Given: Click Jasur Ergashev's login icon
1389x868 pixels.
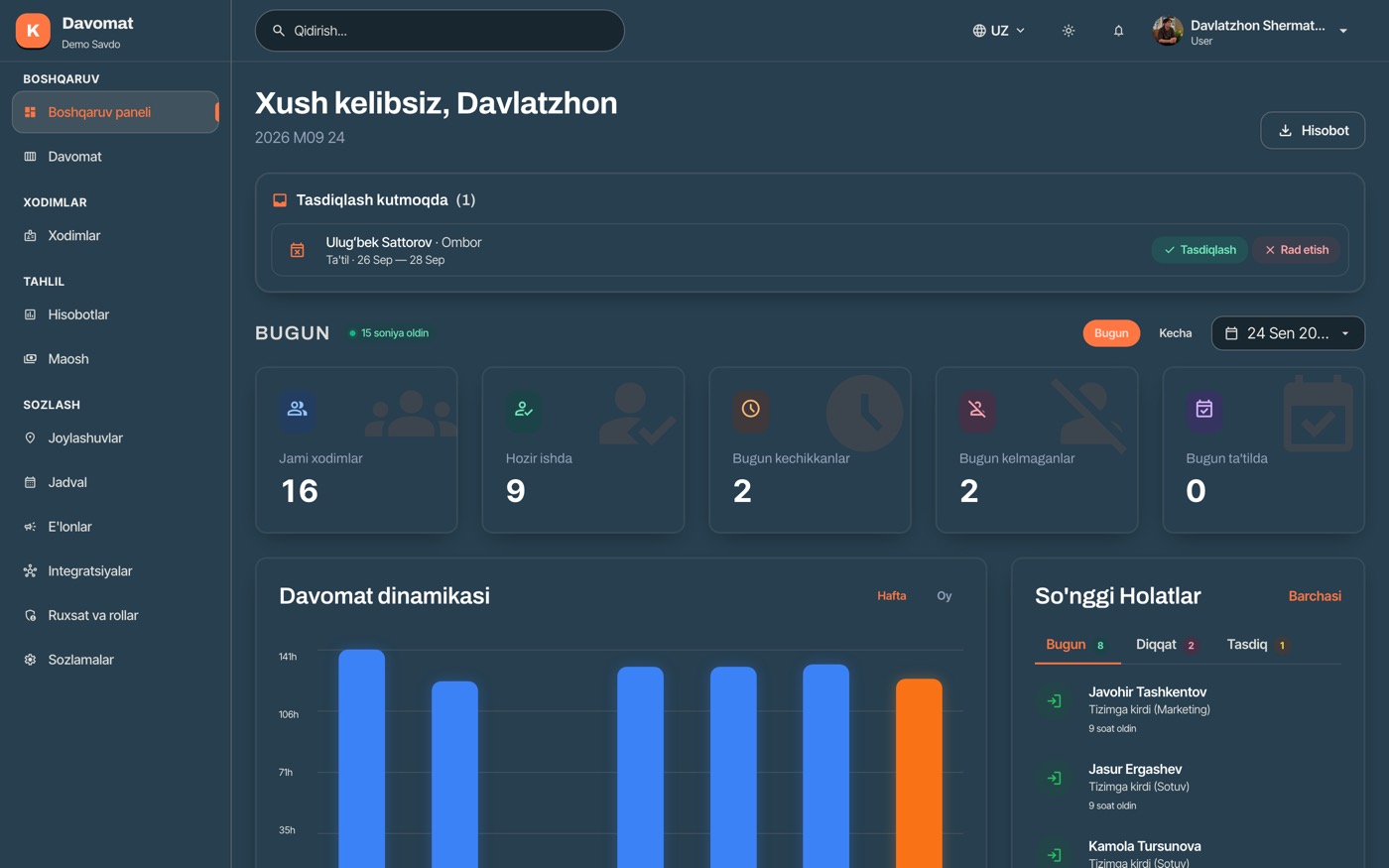Looking at the screenshot, I should [x=1055, y=779].
